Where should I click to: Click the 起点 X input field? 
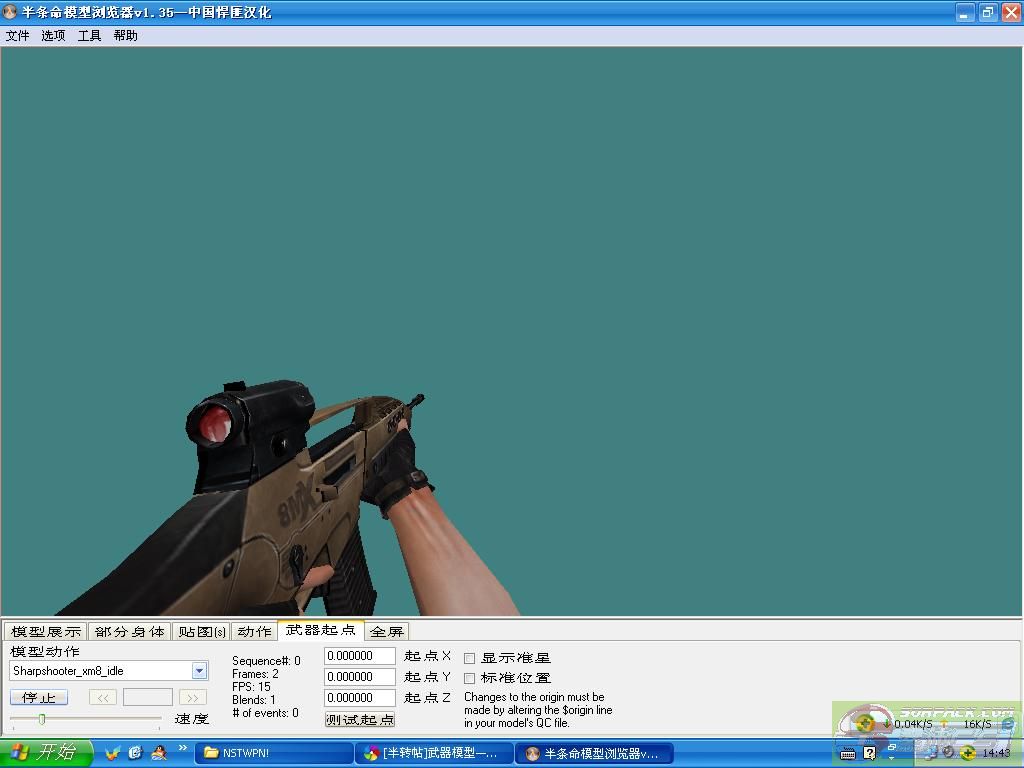pyautogui.click(x=361, y=656)
